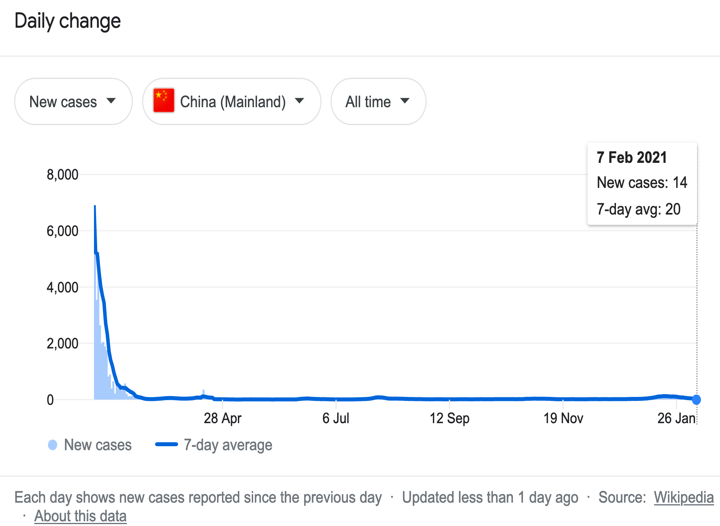Click the 7 Feb 2021 tooltip box
The width and height of the screenshot is (720, 526).
tap(642, 184)
